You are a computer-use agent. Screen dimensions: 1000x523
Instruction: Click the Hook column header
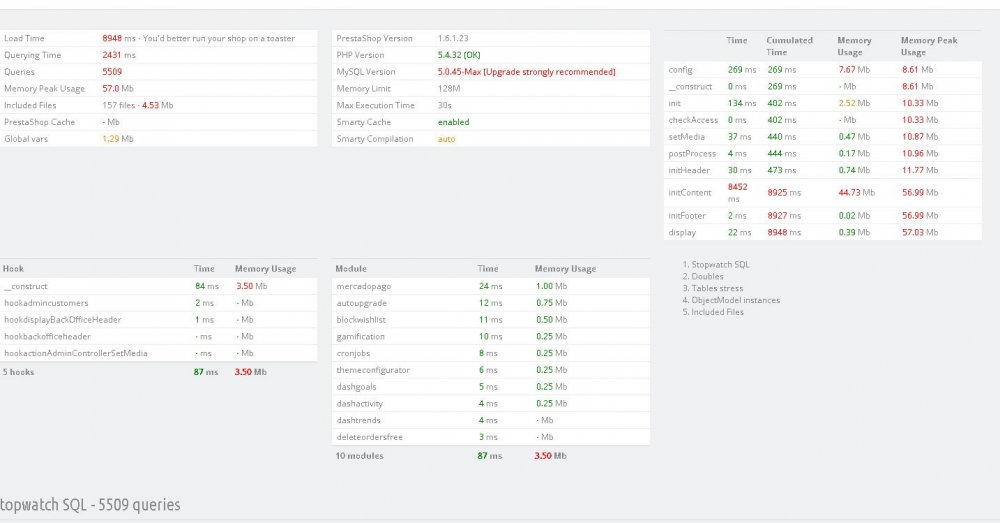click(13, 269)
